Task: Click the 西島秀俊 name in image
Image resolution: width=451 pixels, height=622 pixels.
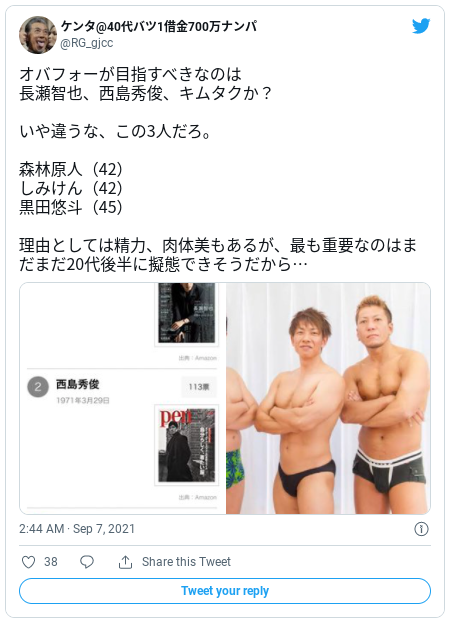Action: (x=77, y=384)
